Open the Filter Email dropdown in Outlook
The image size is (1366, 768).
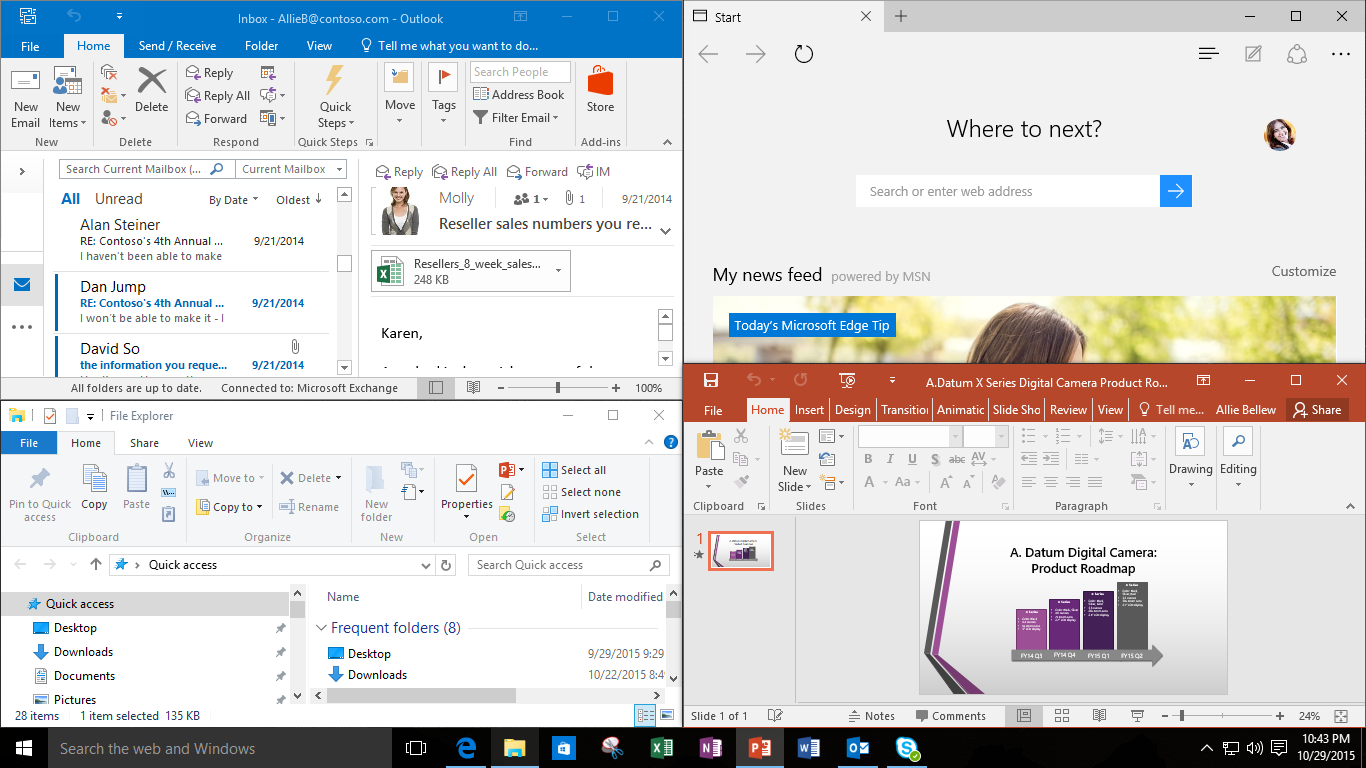click(x=515, y=117)
